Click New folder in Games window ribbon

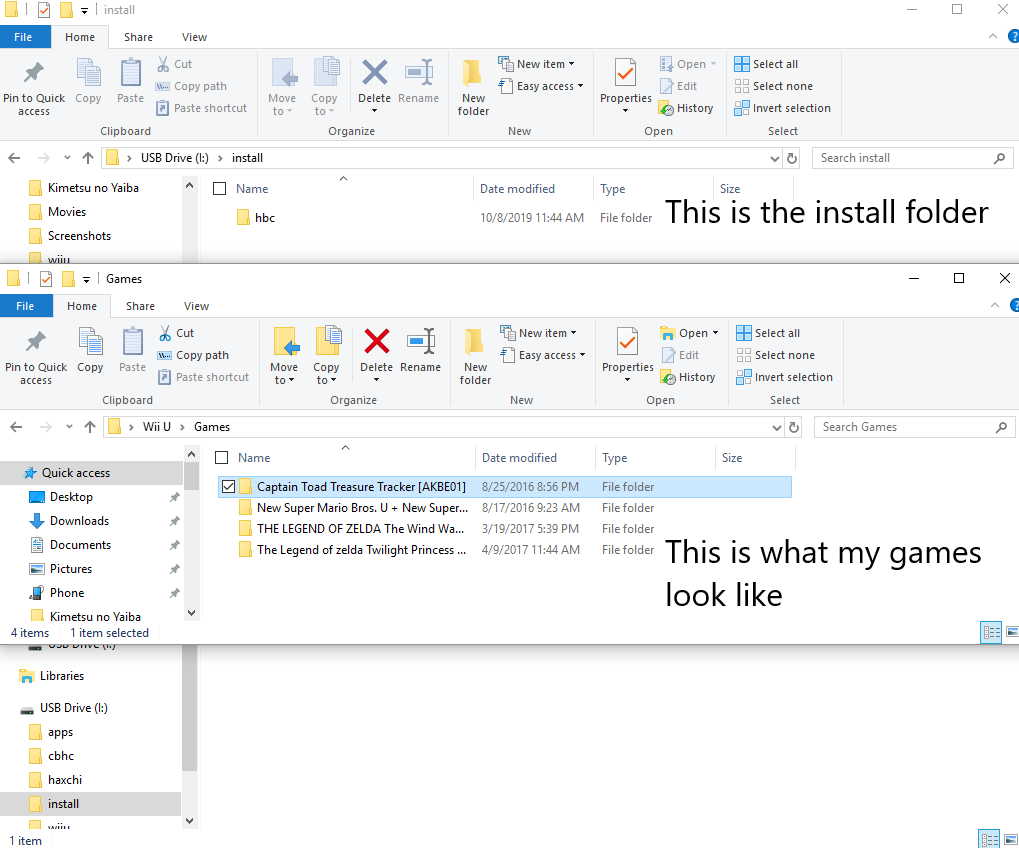(x=475, y=357)
